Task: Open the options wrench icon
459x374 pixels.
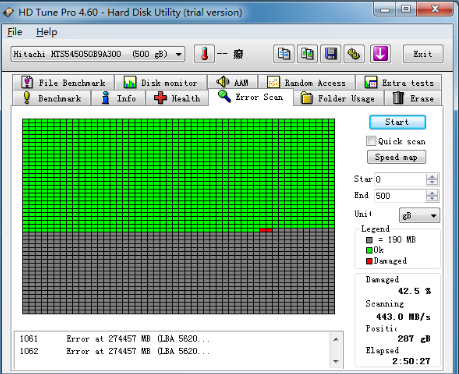Action: pyautogui.click(x=354, y=54)
